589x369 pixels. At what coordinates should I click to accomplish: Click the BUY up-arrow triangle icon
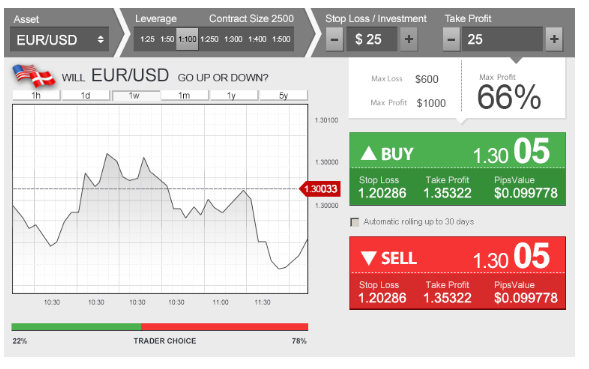click(x=369, y=153)
